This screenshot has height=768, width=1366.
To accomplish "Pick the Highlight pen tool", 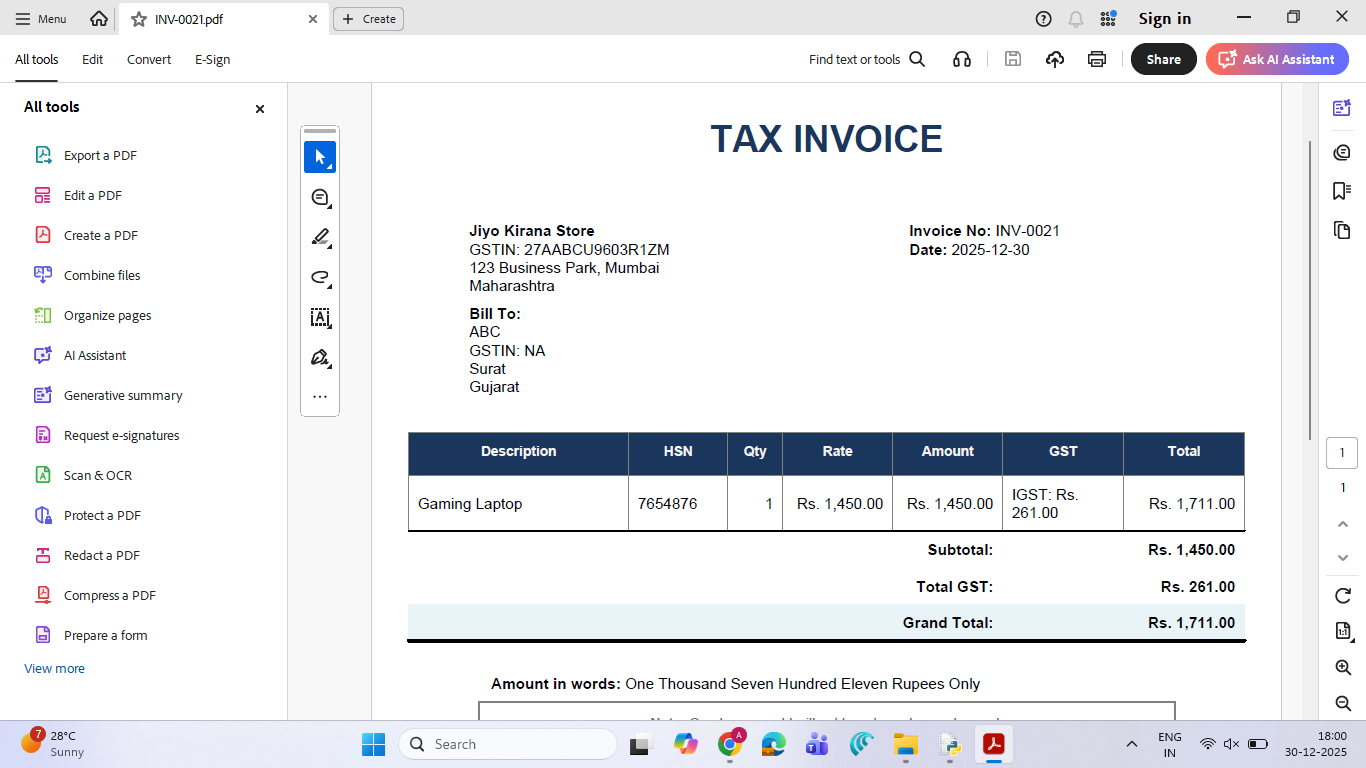I will [x=320, y=238].
